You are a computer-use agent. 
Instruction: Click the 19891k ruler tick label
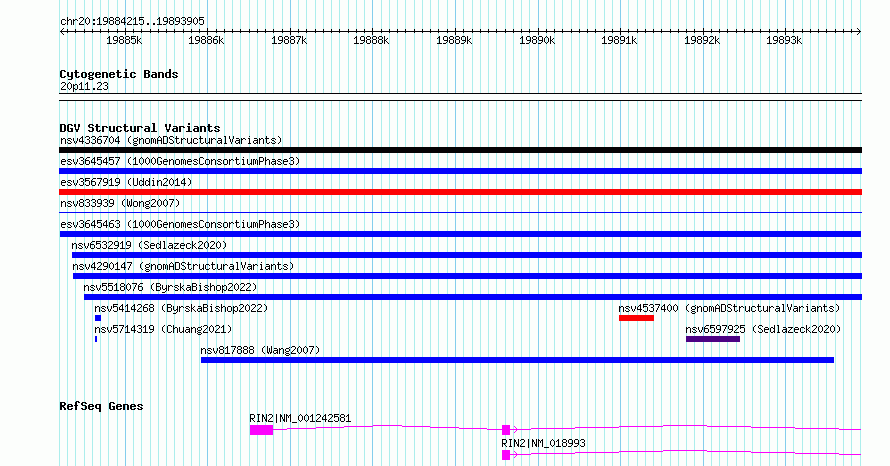[x=619, y=40]
